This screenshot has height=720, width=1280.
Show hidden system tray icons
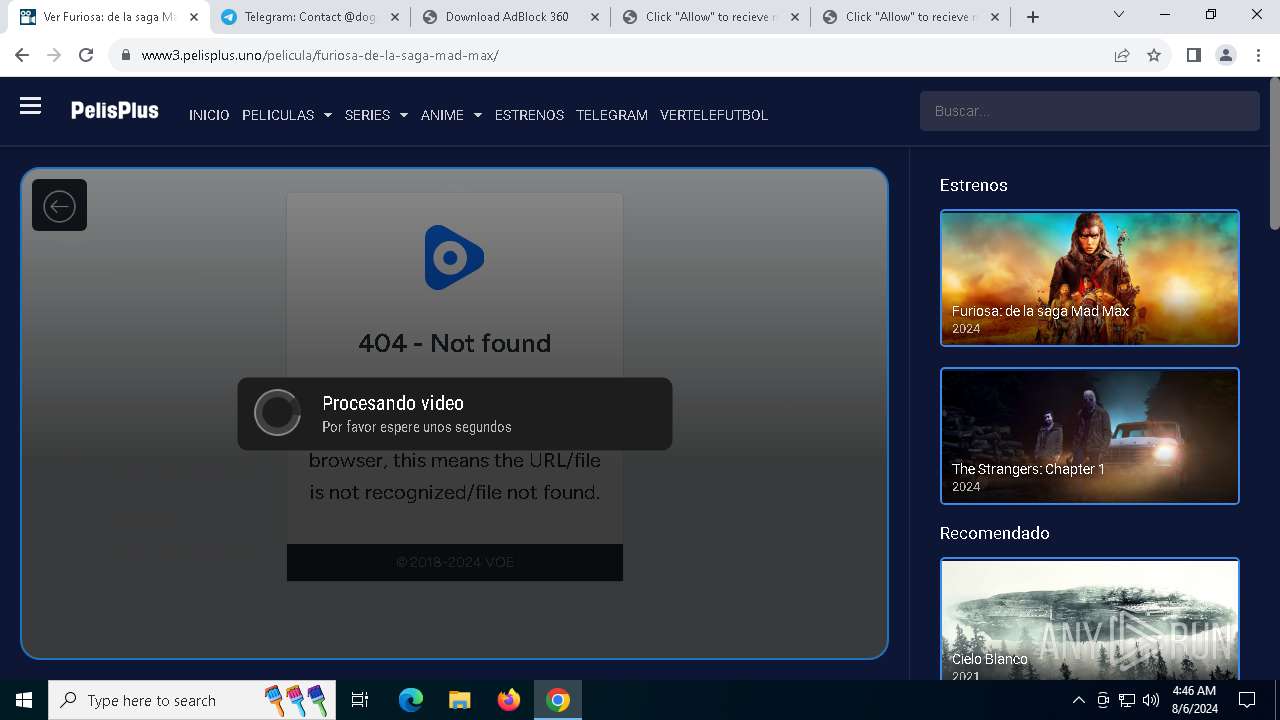[1078, 700]
